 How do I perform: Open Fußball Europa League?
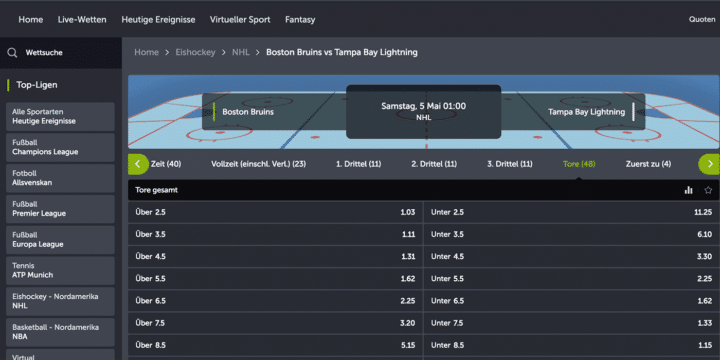pos(60,240)
